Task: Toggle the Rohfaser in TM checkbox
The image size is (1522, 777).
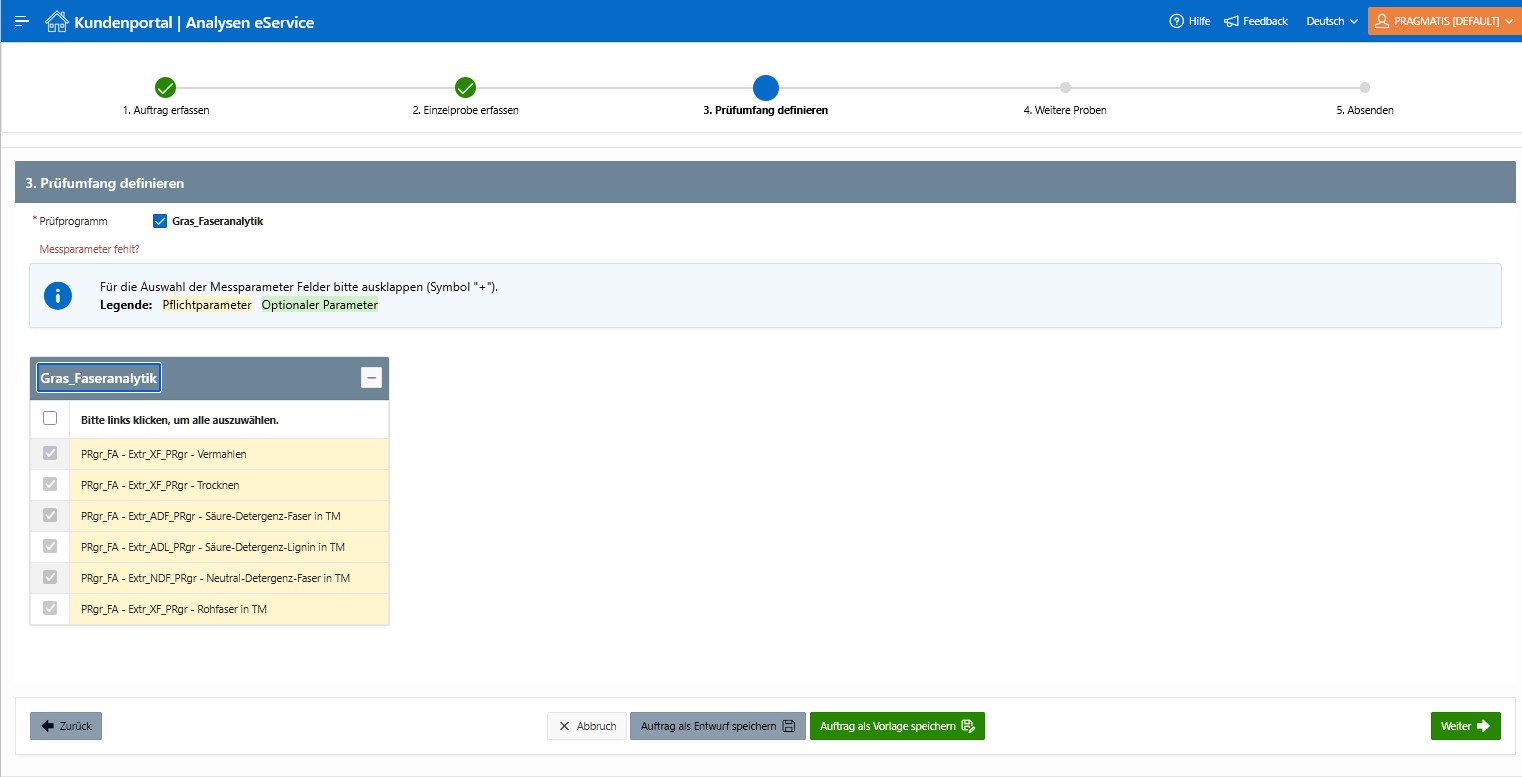Action: (50, 609)
